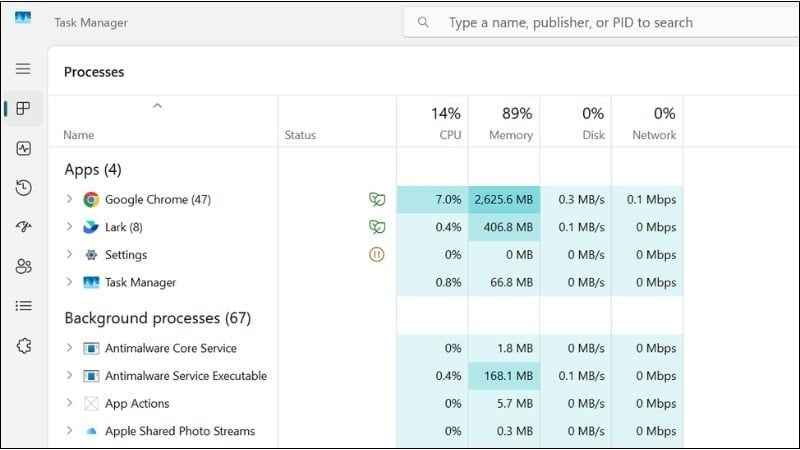Click Settings suspended pause status icon
The height and width of the screenshot is (450, 800).
click(377, 255)
